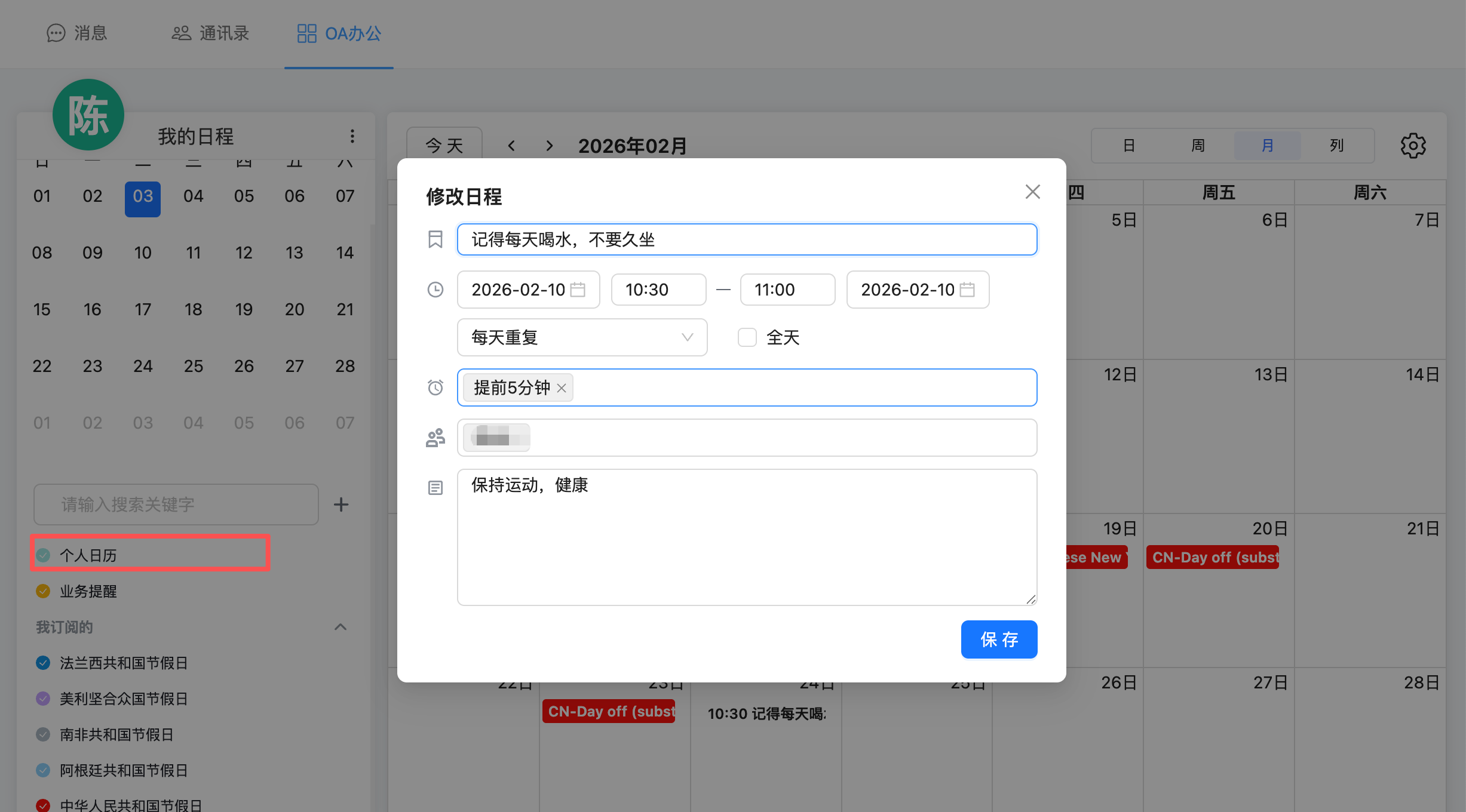Click the settings gear icon
The width and height of the screenshot is (1466, 812).
click(1413, 146)
